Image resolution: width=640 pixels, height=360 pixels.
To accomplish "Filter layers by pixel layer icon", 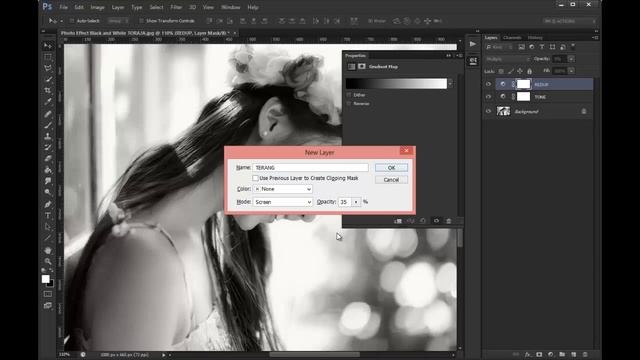I will (x=522, y=47).
